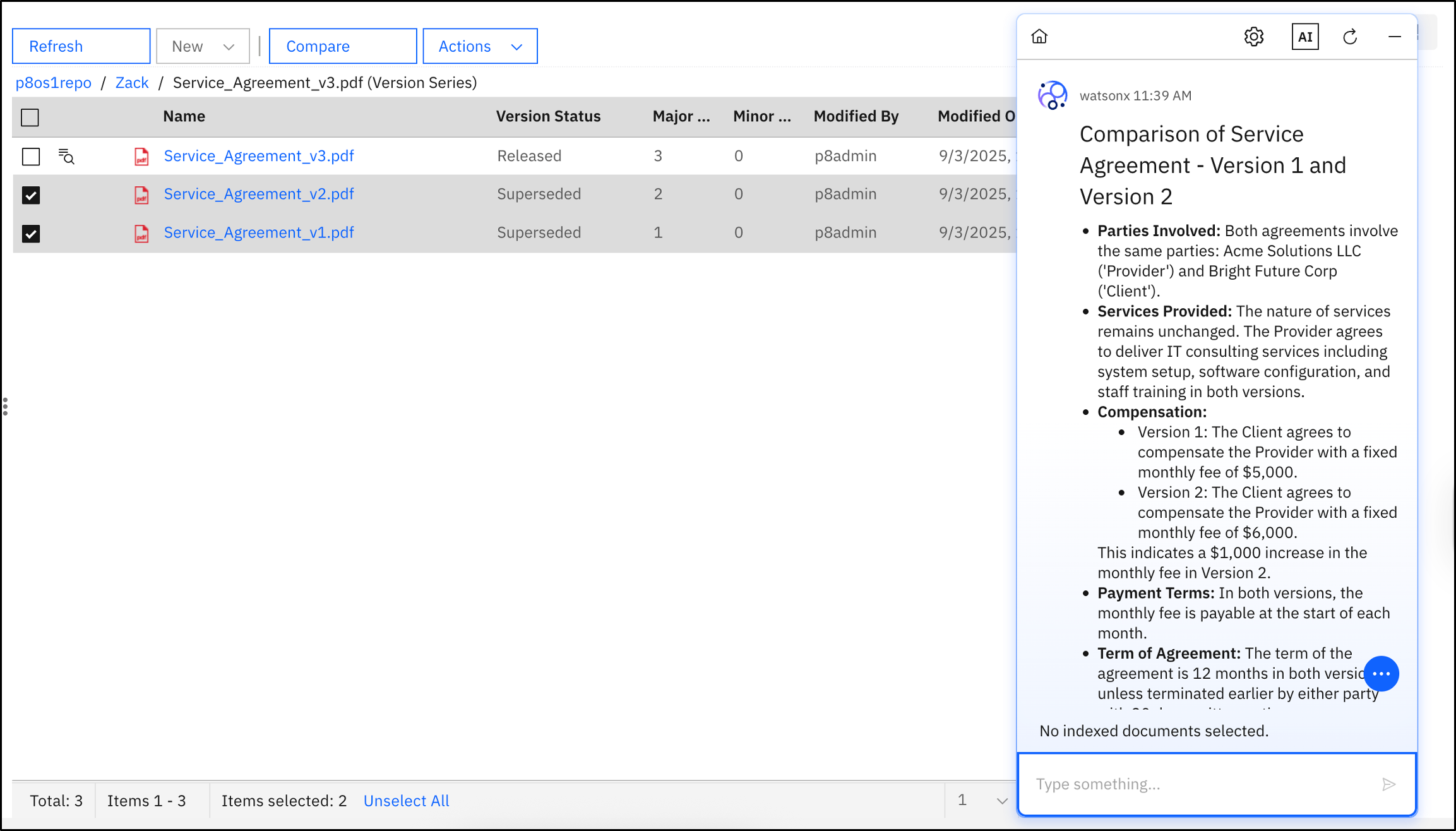Expand the New dropdown menu
This screenshot has width=1456, height=831.
pyautogui.click(x=203, y=46)
